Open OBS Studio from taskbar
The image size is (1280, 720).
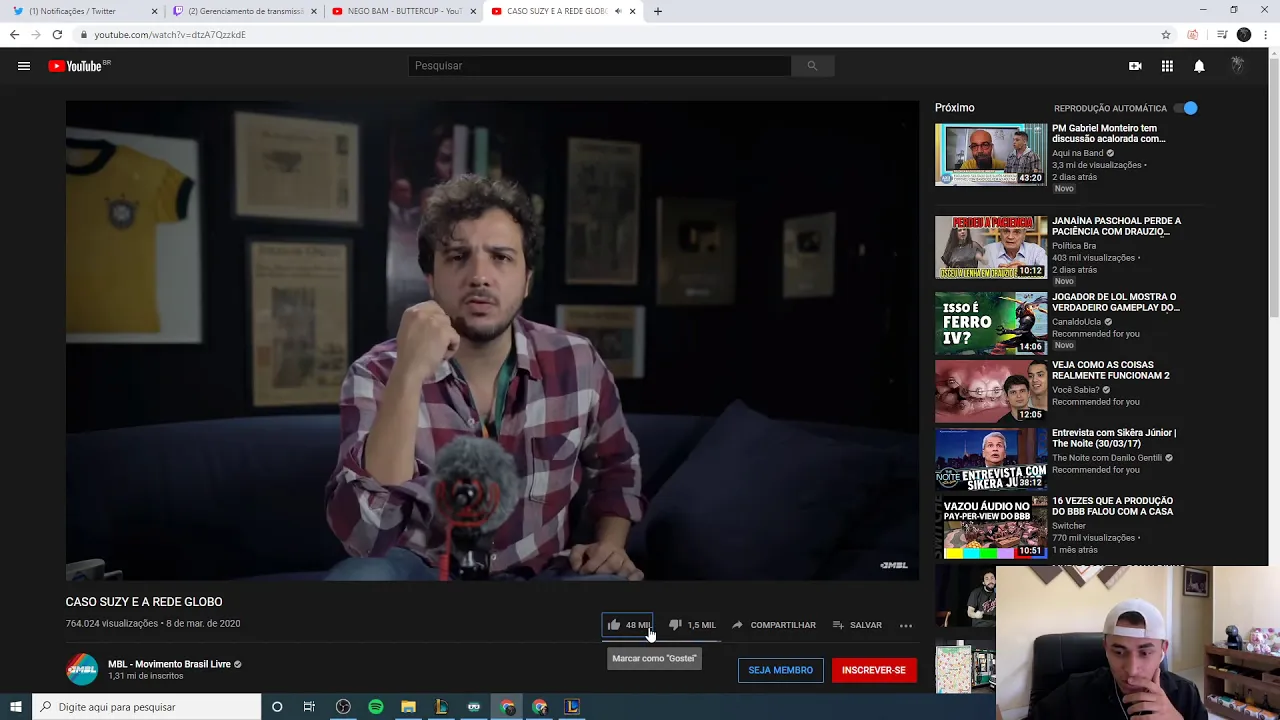point(343,707)
